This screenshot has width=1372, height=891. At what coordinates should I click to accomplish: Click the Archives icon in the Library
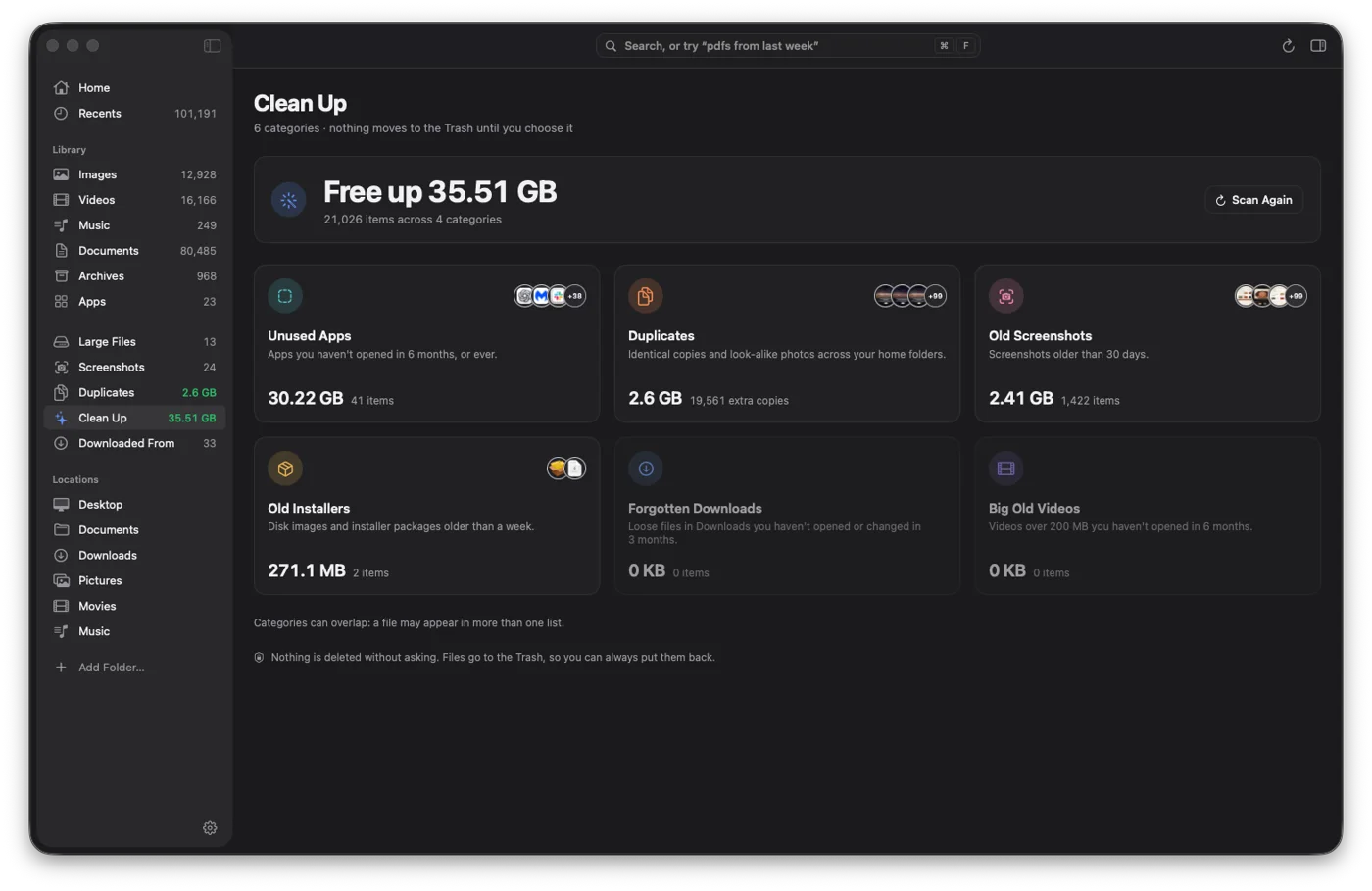(x=61, y=276)
